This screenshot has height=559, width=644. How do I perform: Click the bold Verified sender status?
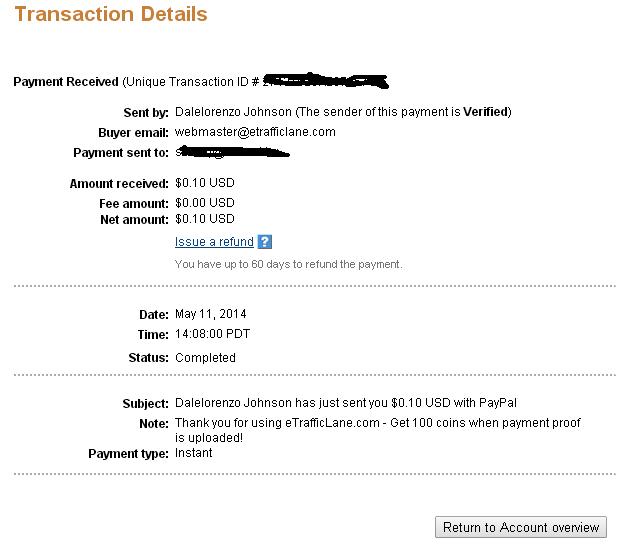(x=485, y=112)
